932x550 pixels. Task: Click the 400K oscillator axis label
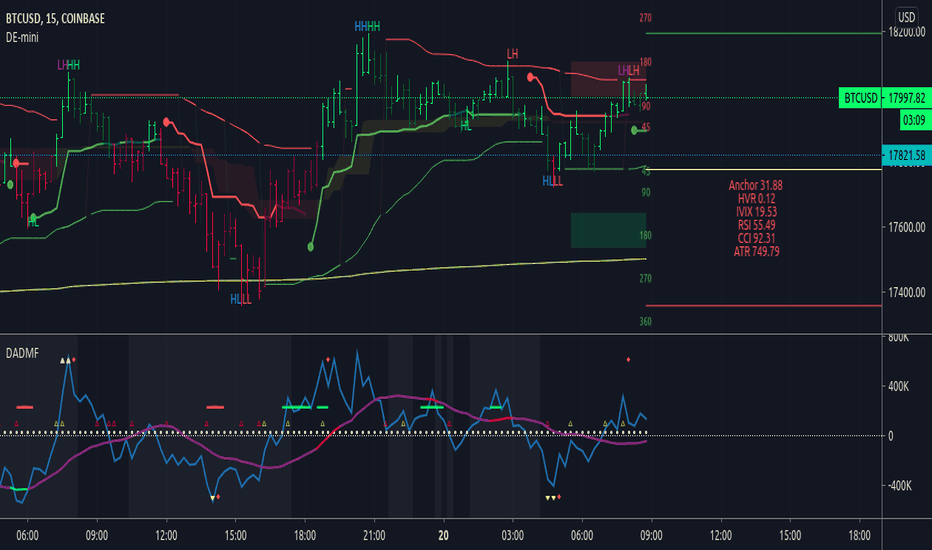click(x=898, y=386)
